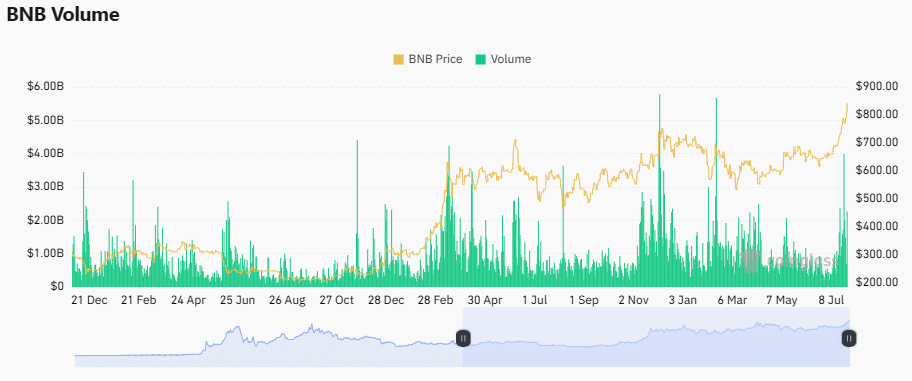Toggle the BNB Price legend series

pyautogui.click(x=428, y=59)
